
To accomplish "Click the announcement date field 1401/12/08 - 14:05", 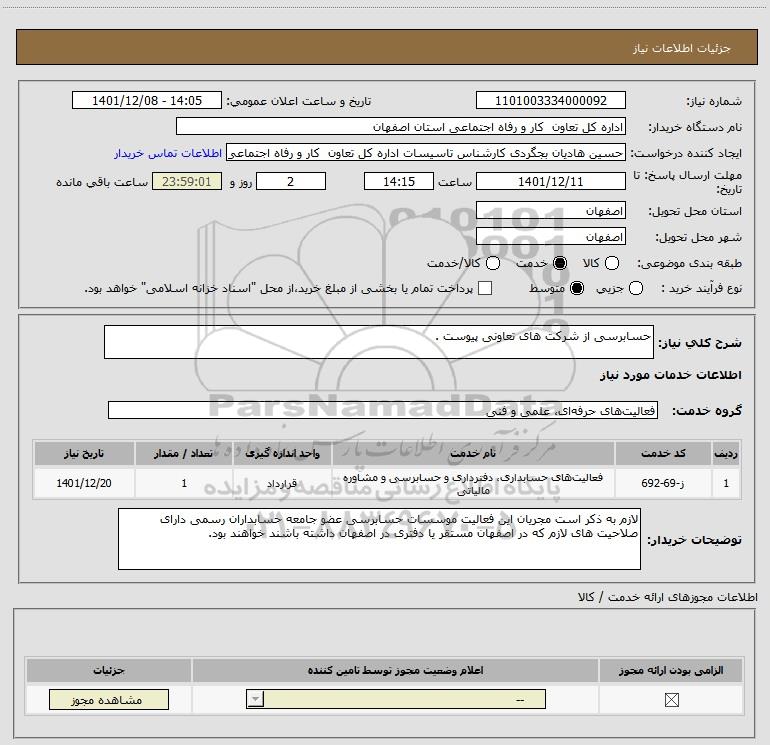I will (147, 100).
